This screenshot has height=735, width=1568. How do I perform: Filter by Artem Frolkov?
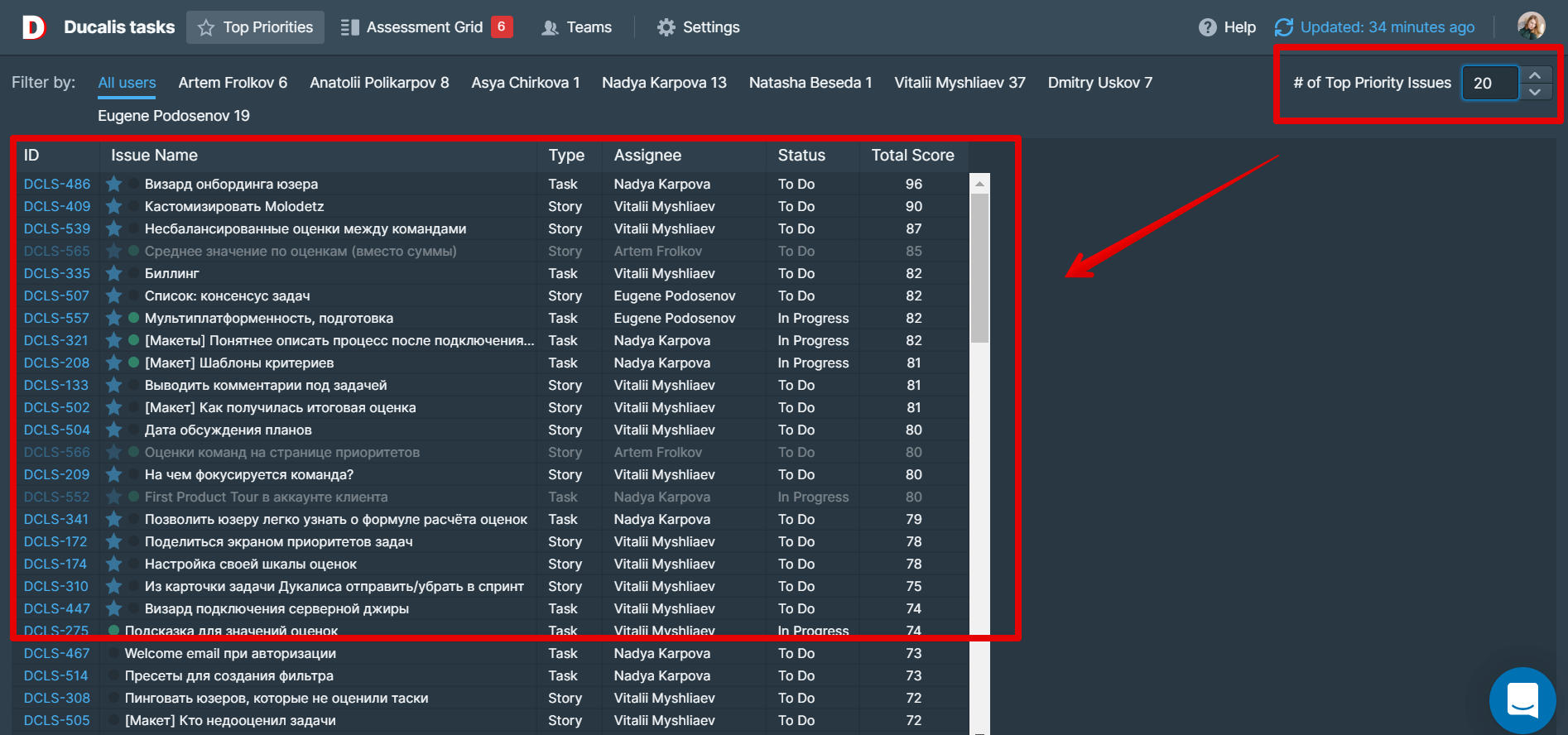pyautogui.click(x=233, y=83)
